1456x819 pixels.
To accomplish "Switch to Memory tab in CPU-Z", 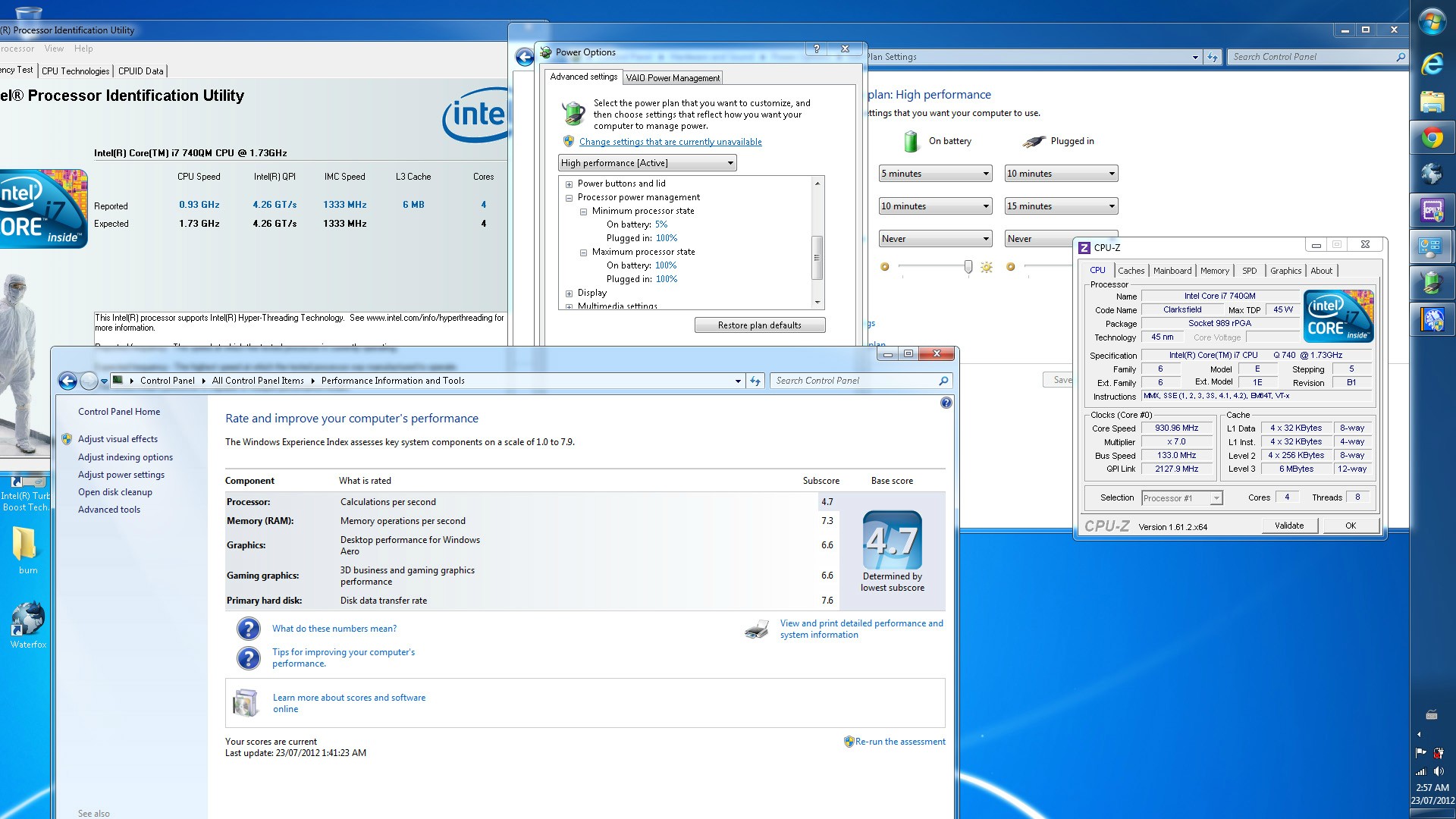I will click(1215, 271).
